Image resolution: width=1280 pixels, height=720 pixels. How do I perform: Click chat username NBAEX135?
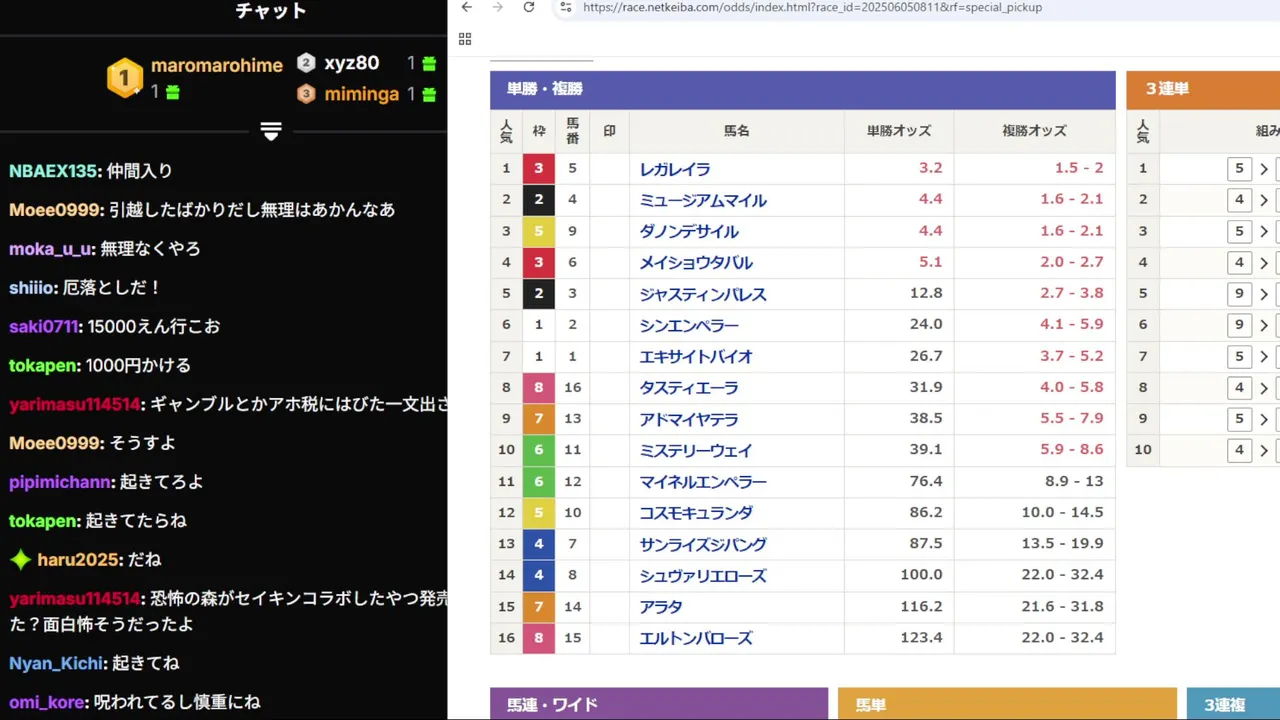[x=52, y=171]
